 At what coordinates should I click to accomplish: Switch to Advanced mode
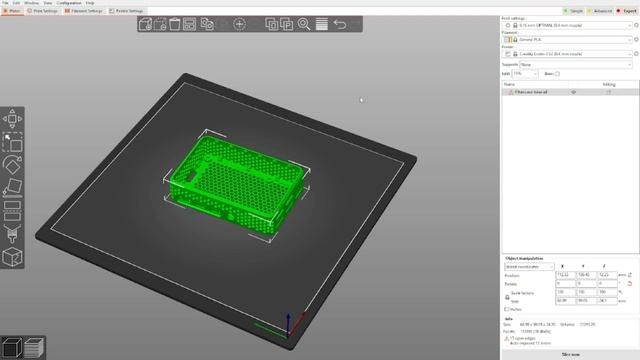(x=600, y=11)
